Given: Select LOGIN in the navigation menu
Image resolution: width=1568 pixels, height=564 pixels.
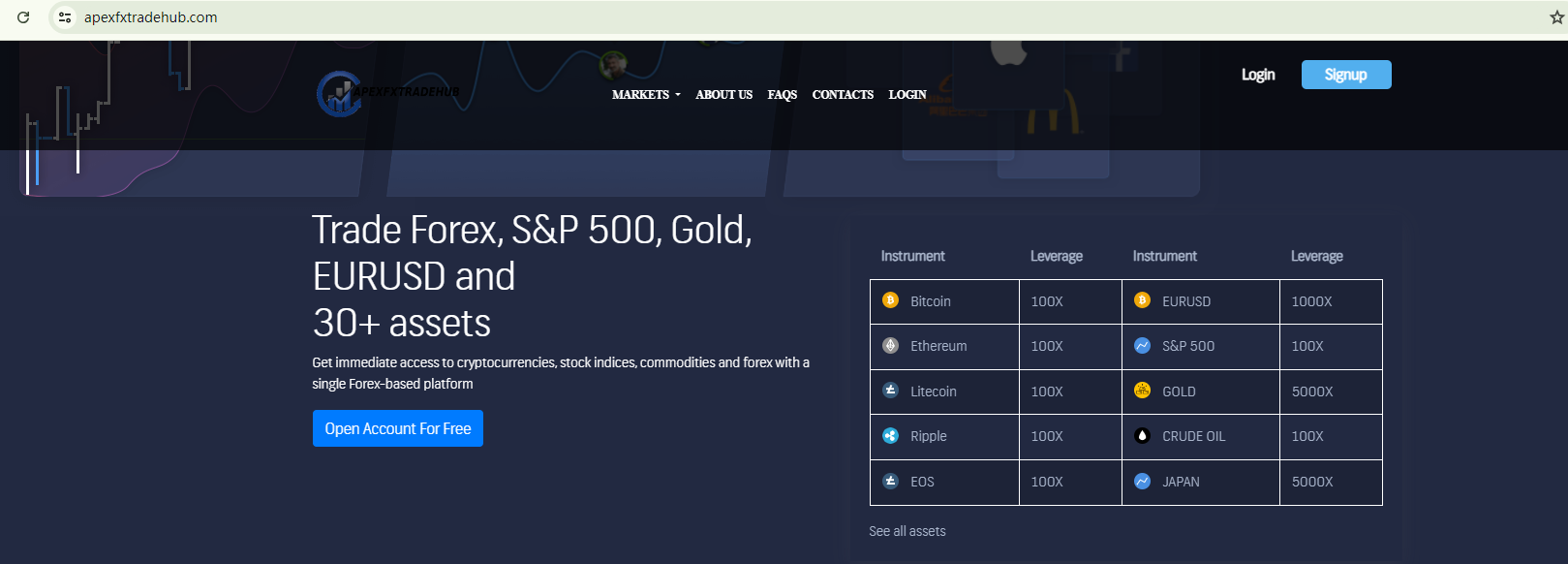Looking at the screenshot, I should pos(907,95).
